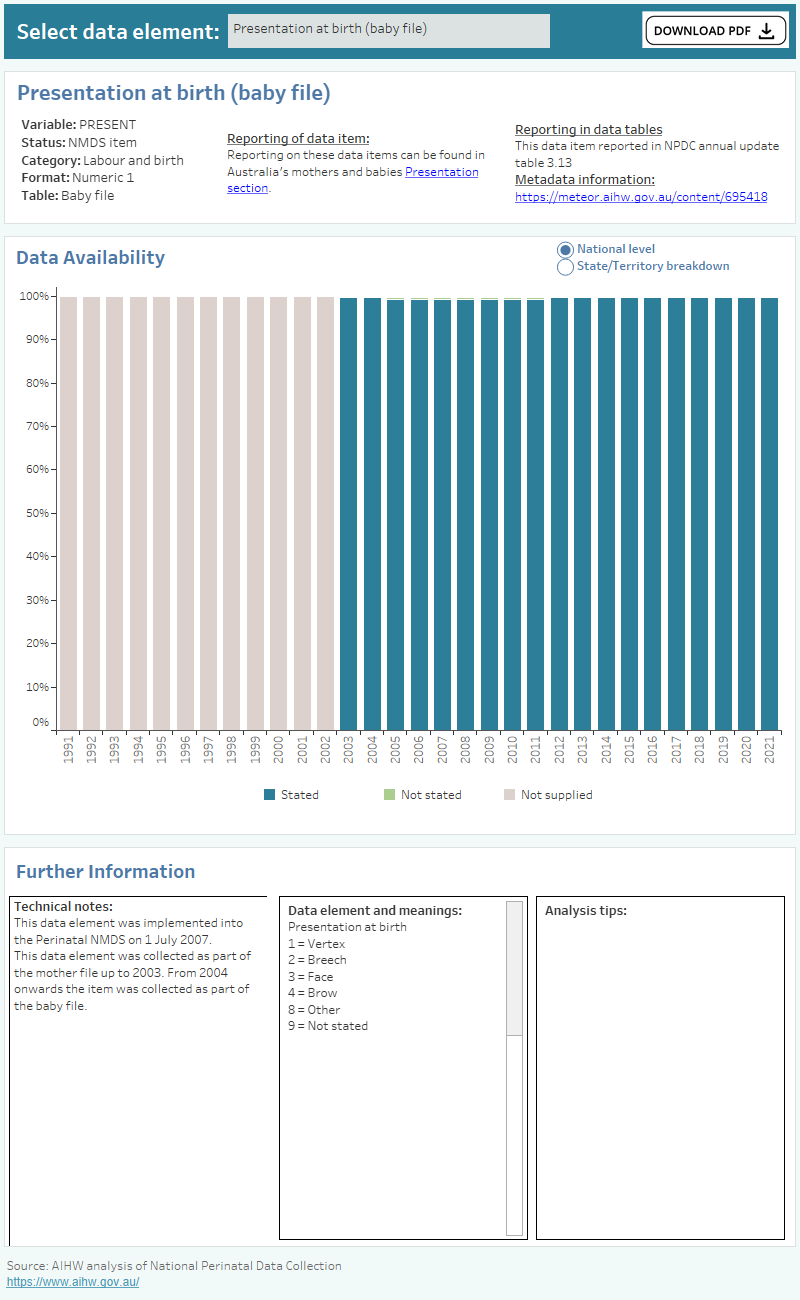This screenshot has height=1300, width=800.
Task: Click the Further Information heading
Action: [105, 871]
